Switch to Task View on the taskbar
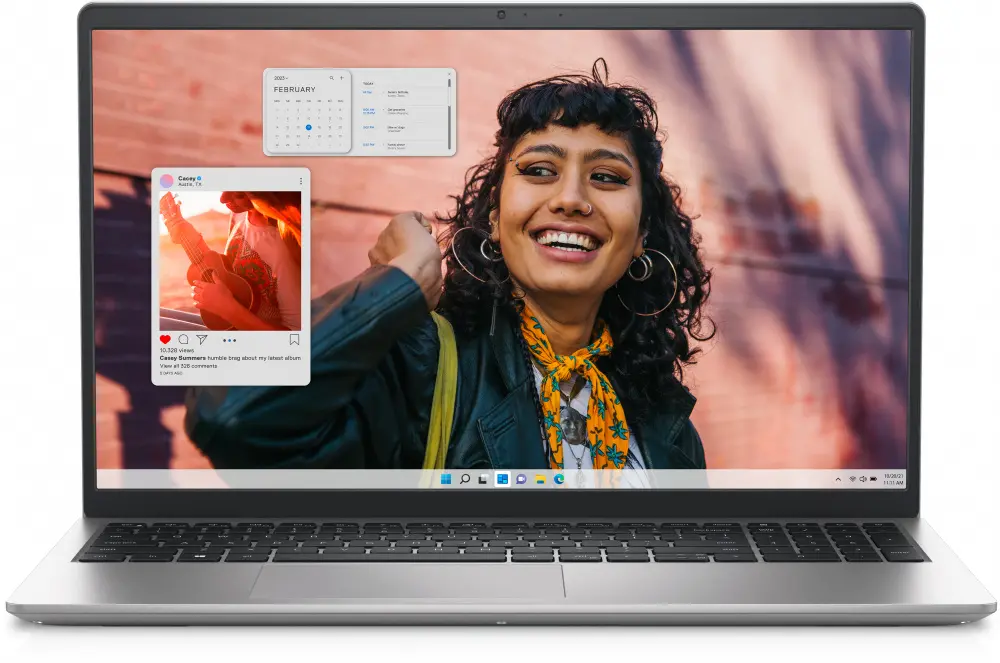The image size is (1000, 663). pyautogui.click(x=483, y=478)
